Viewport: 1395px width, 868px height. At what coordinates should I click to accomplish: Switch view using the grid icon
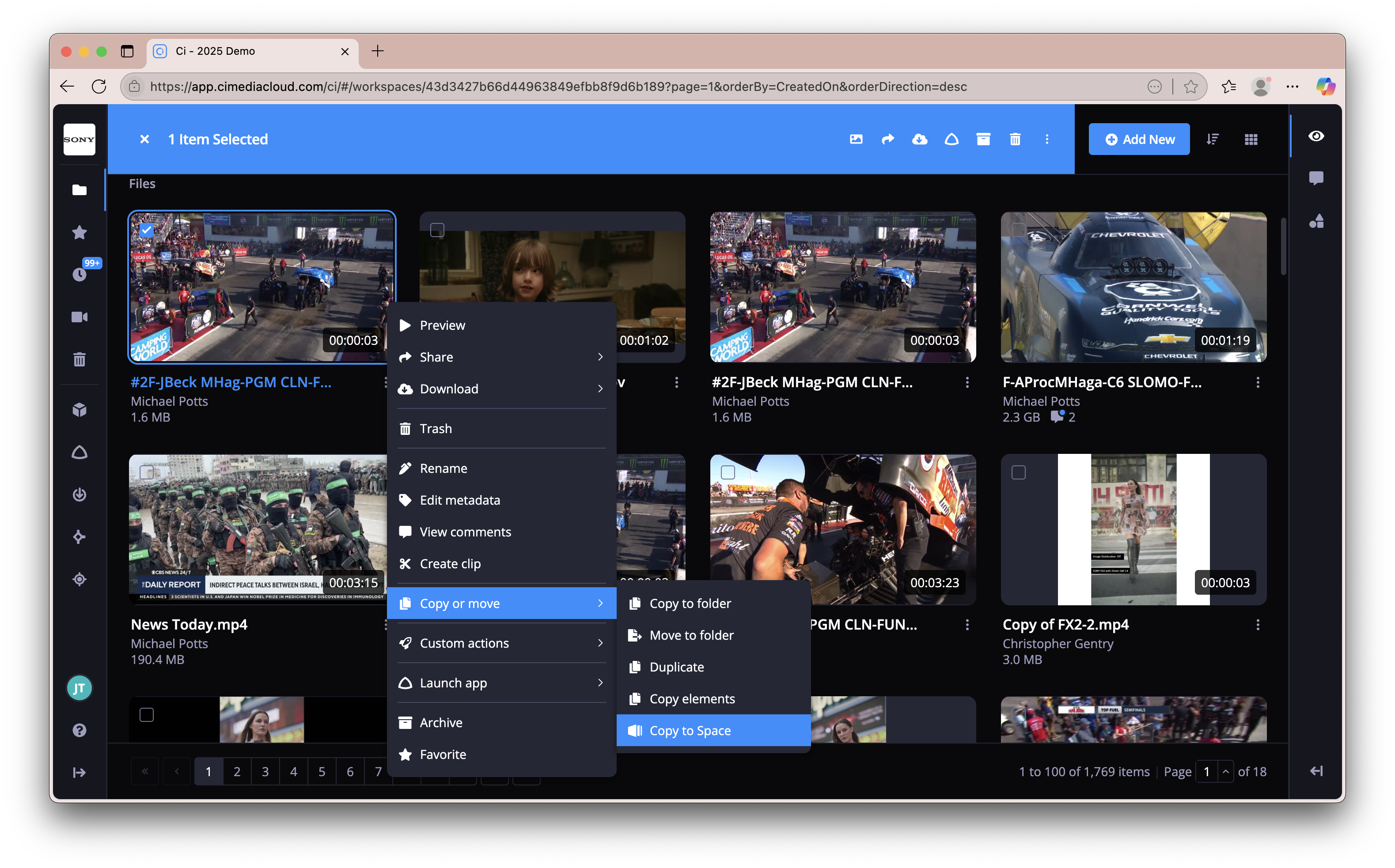[x=1251, y=140]
